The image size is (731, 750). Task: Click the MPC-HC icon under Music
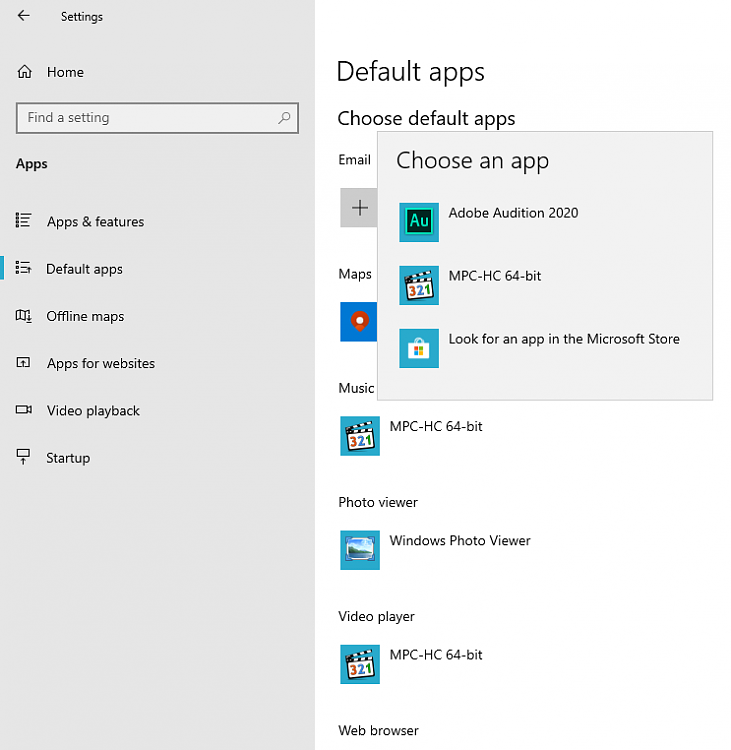click(360, 436)
